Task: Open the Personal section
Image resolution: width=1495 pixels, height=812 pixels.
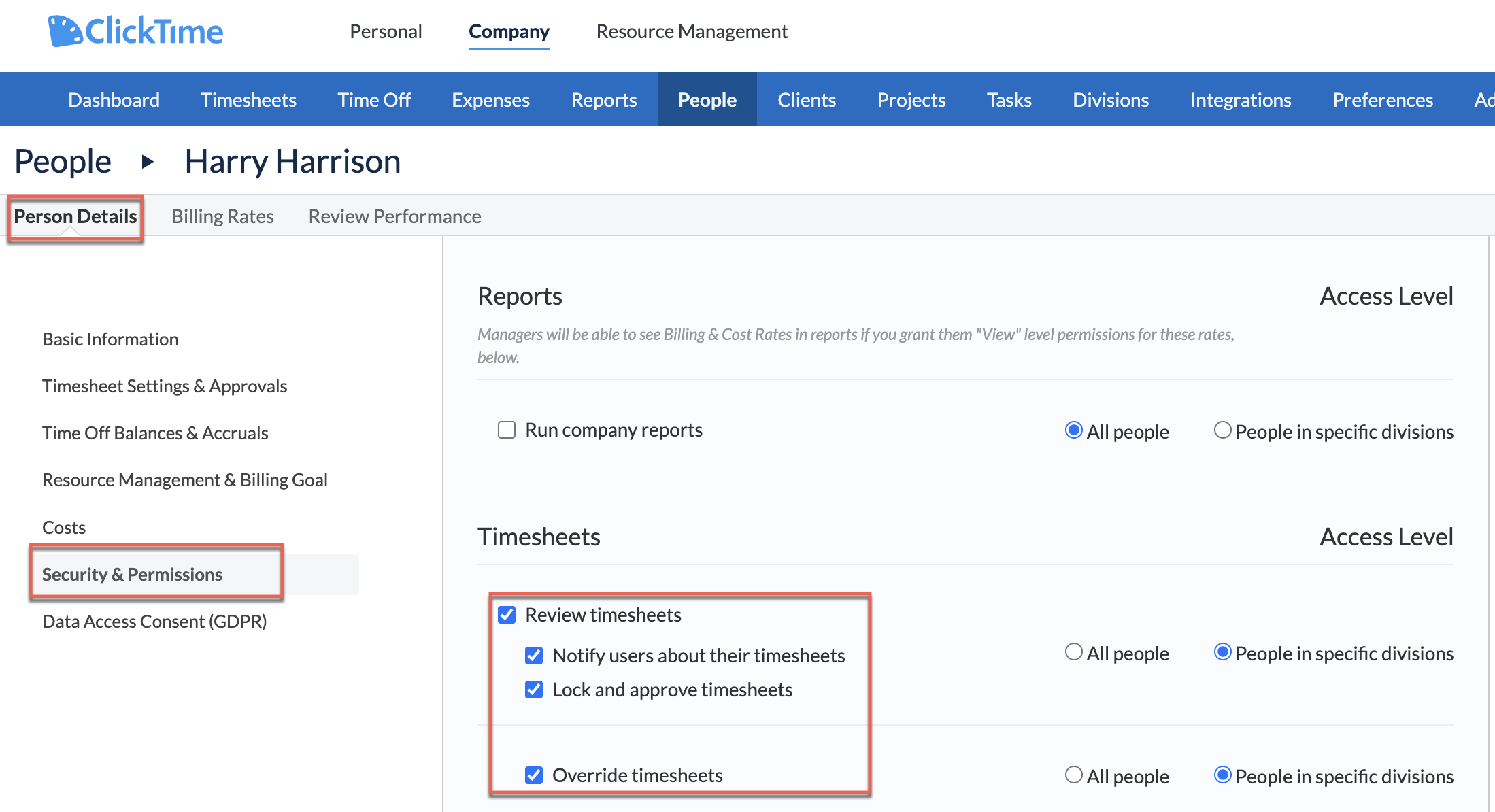Action: [386, 31]
